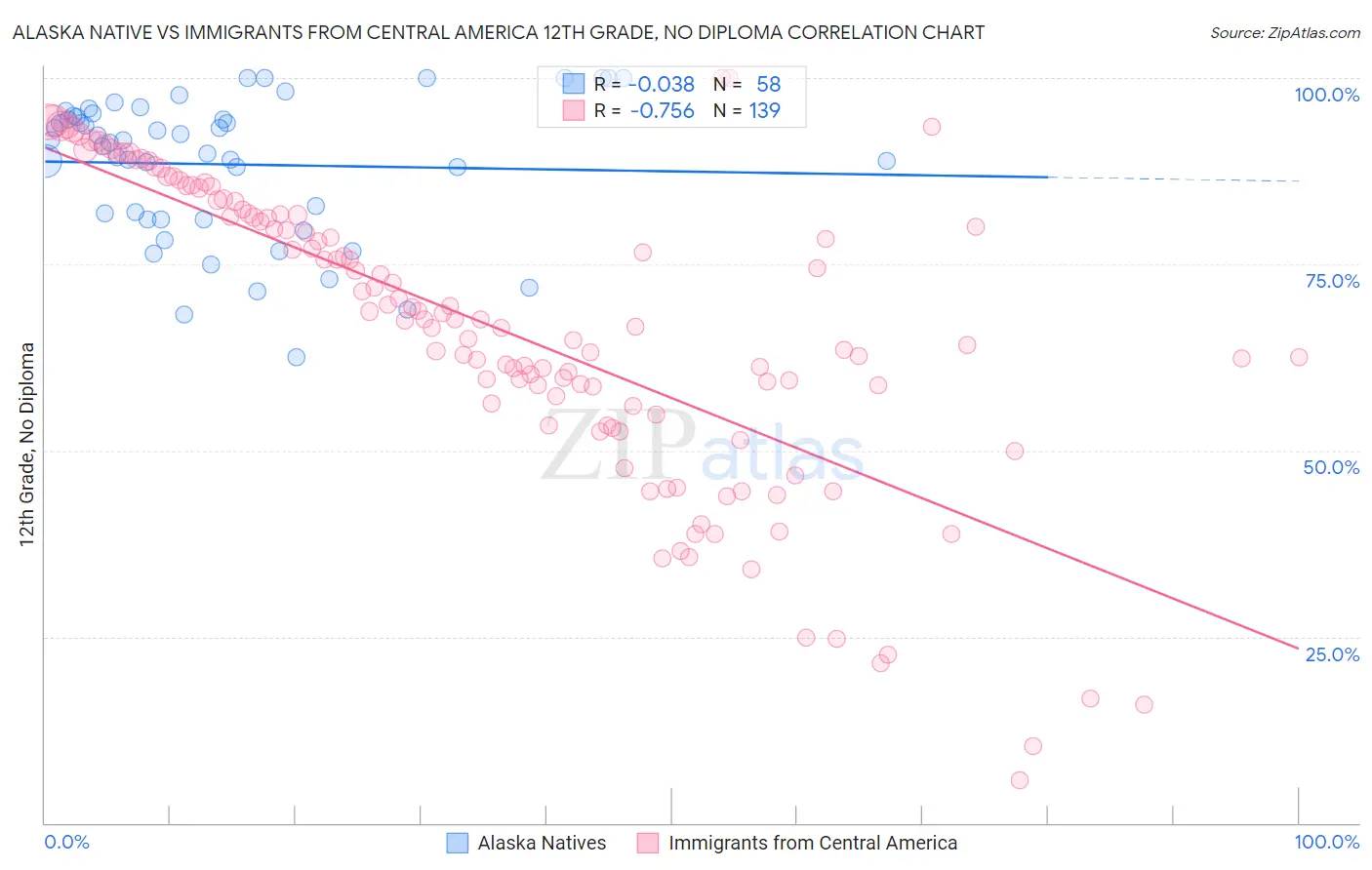
Task: Click the blue swatch beside R = -0.038
Action: pos(573,84)
